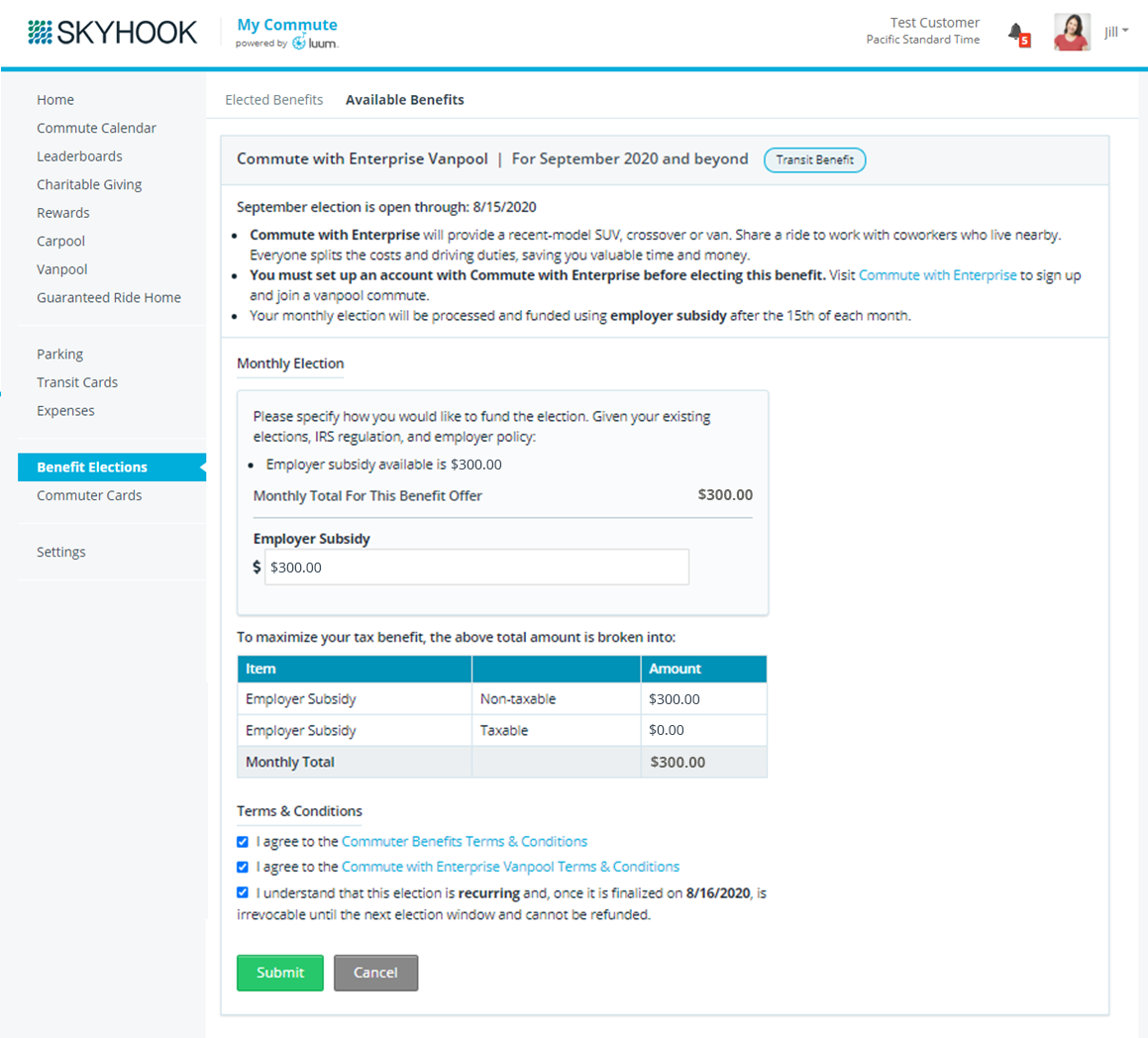The height and width of the screenshot is (1038, 1148).
Task: Click the Employer Subsidy amount field
Action: point(476,568)
